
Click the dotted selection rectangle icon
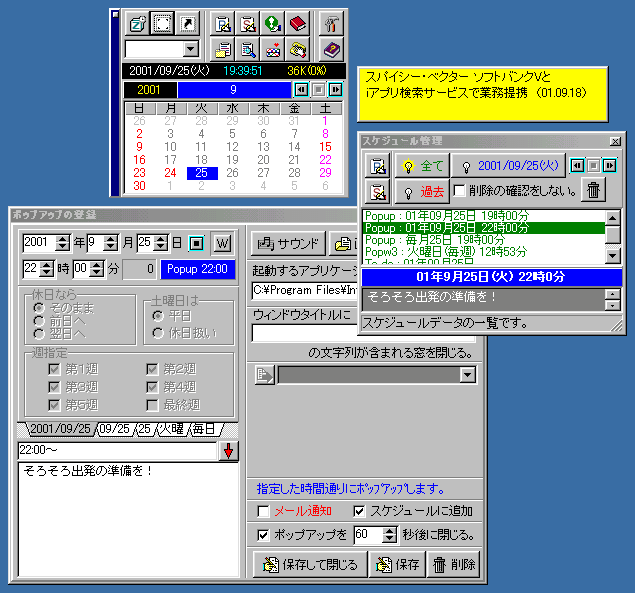[x=163, y=23]
